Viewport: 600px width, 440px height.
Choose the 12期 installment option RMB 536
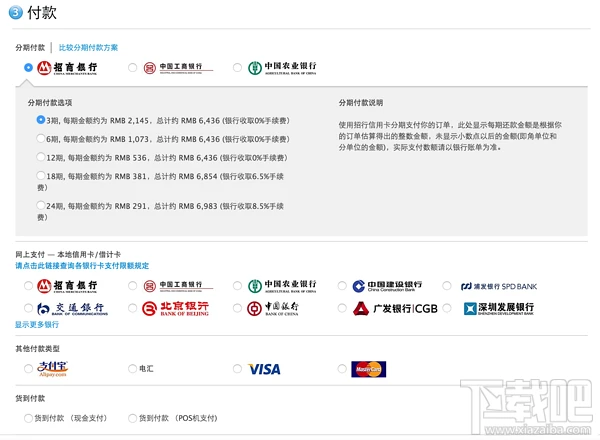click(41, 156)
